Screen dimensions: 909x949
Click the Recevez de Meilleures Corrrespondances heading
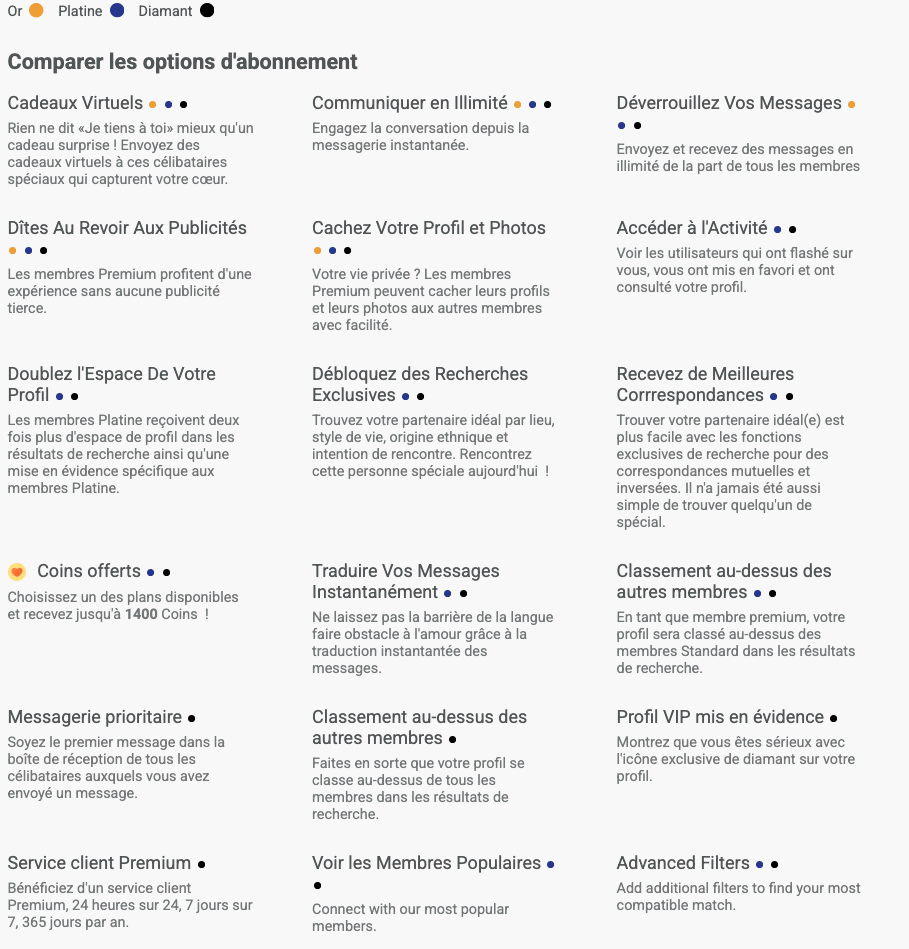click(705, 385)
